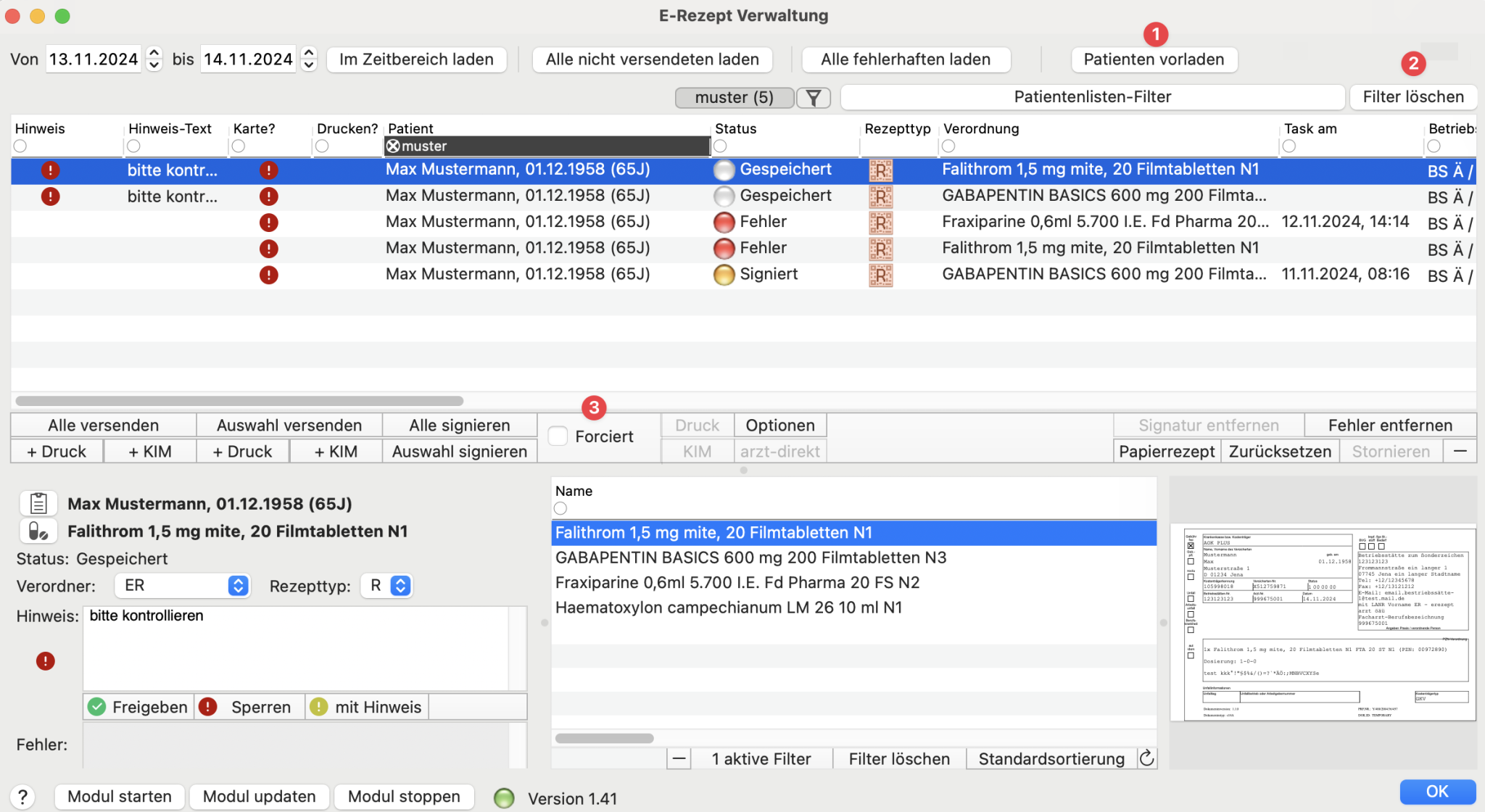Click the Gespeichert status dot in the GABAPENTIN row

coord(724,196)
